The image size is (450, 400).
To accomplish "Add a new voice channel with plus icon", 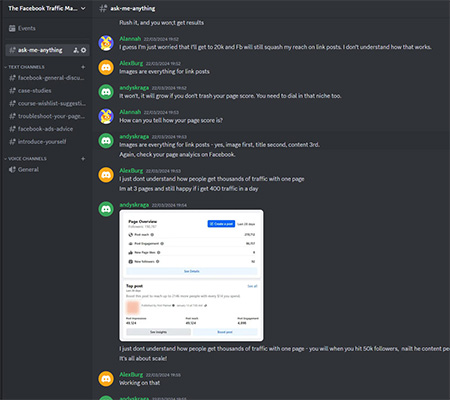I will pyautogui.click(x=83, y=159).
